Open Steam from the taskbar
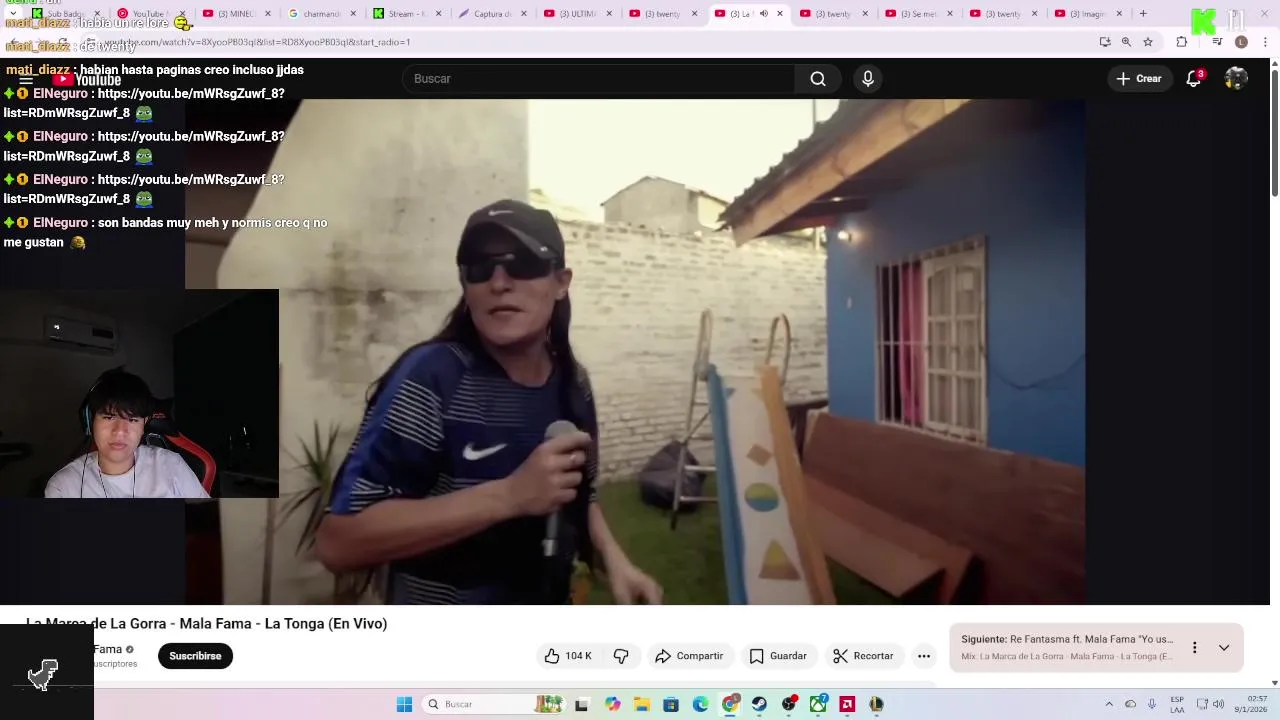This screenshot has height=720, width=1280. 759,704
